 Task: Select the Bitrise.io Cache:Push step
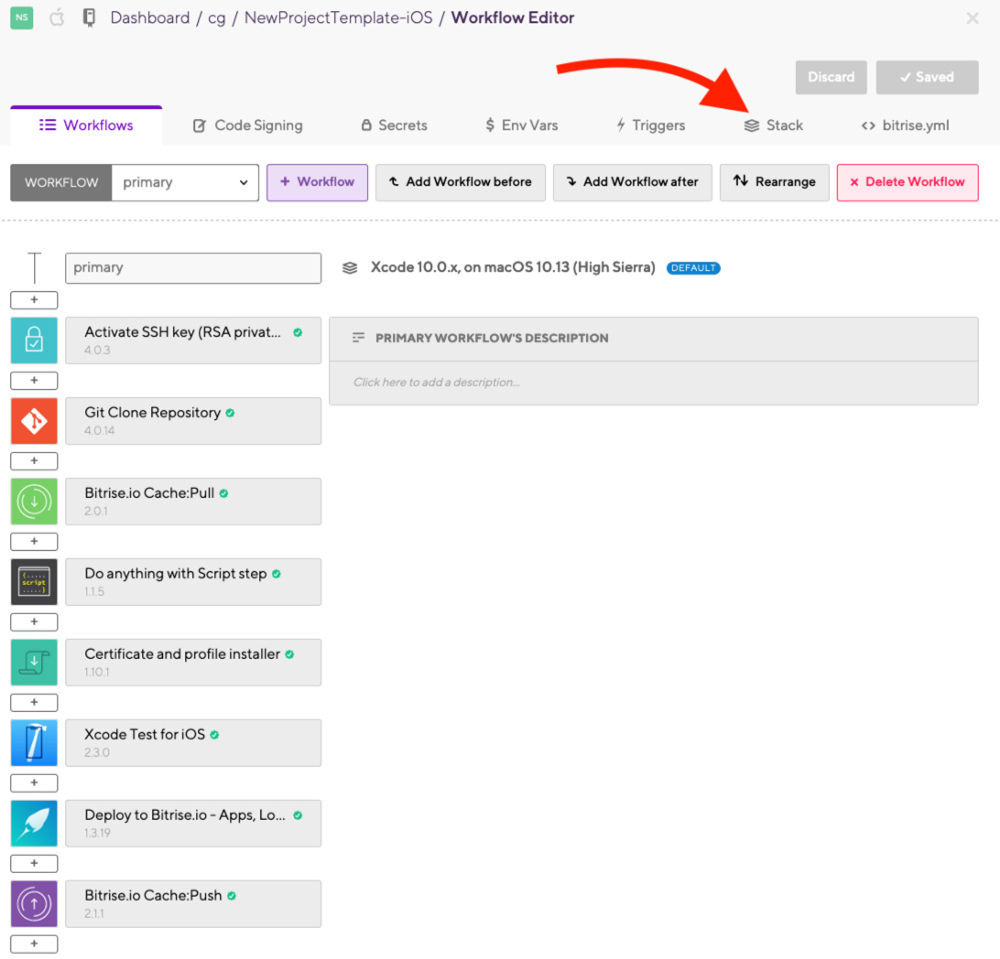[x=193, y=904]
